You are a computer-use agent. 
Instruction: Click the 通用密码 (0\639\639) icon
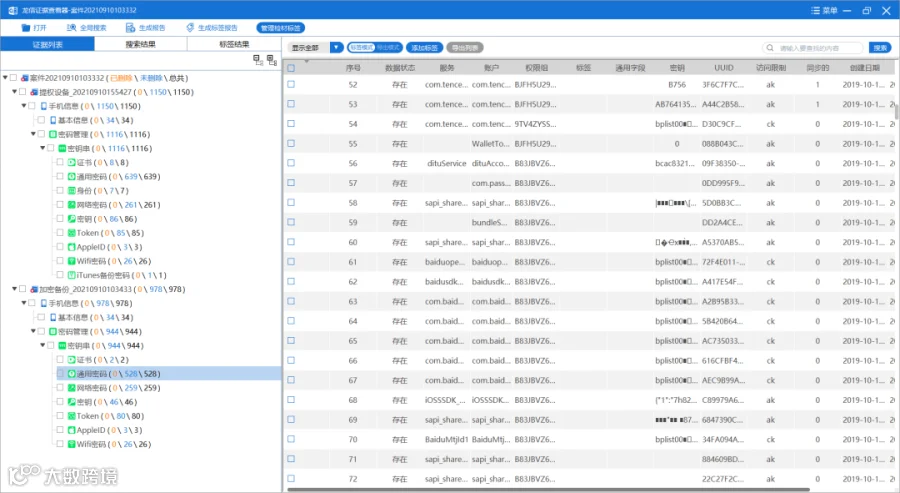coord(72,177)
